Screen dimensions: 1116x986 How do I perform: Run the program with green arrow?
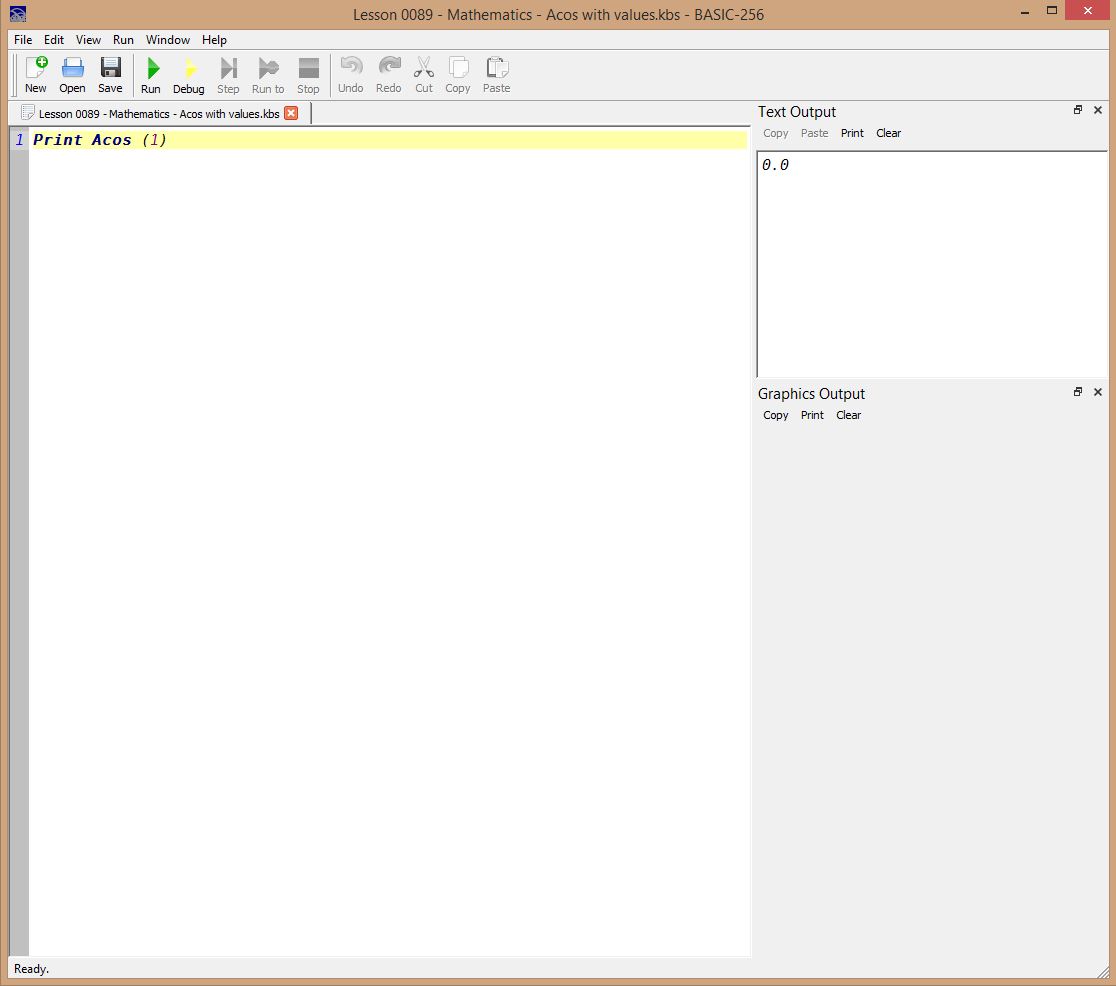coord(151,75)
